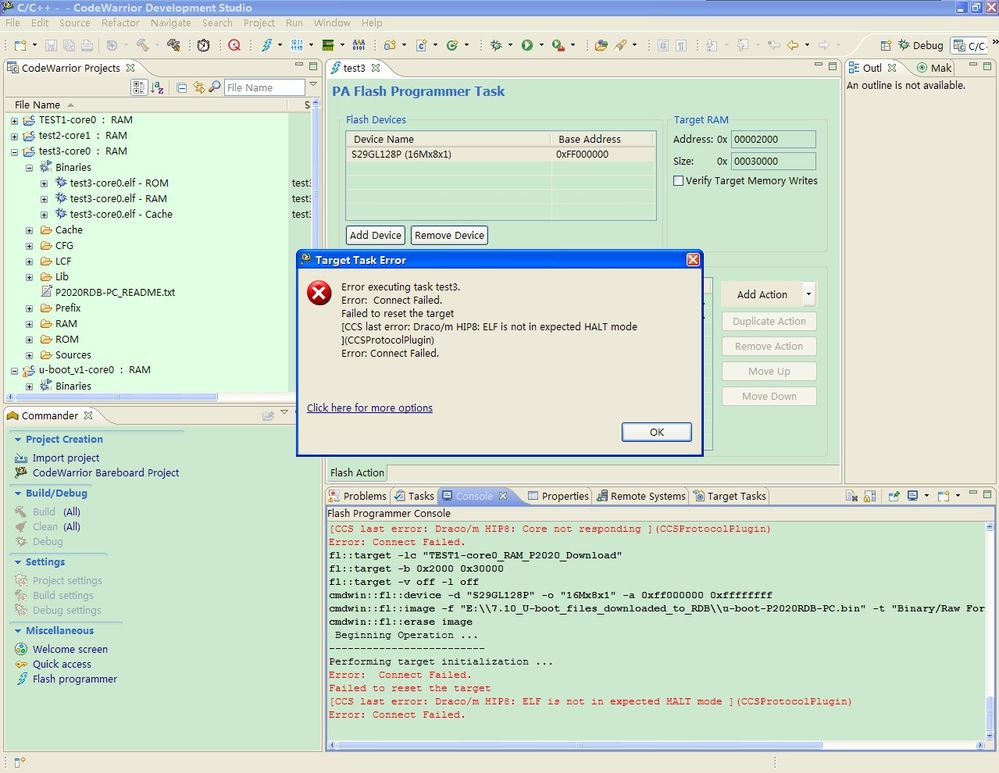Click the Open Type folder icon in toolbar

(x=601, y=45)
